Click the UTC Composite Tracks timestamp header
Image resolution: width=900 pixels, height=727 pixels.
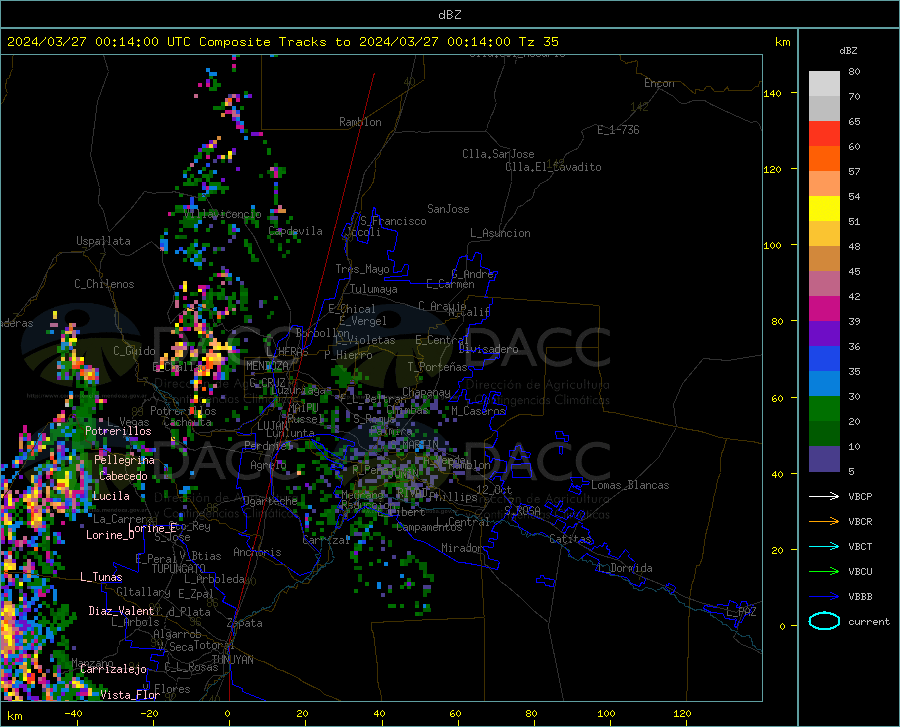[282, 42]
